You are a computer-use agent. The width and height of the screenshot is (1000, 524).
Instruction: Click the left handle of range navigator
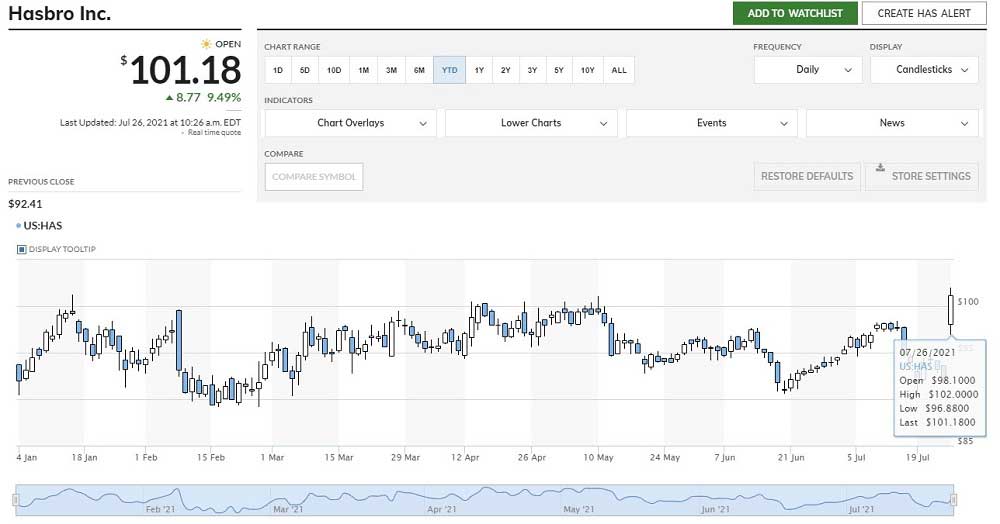[18, 500]
